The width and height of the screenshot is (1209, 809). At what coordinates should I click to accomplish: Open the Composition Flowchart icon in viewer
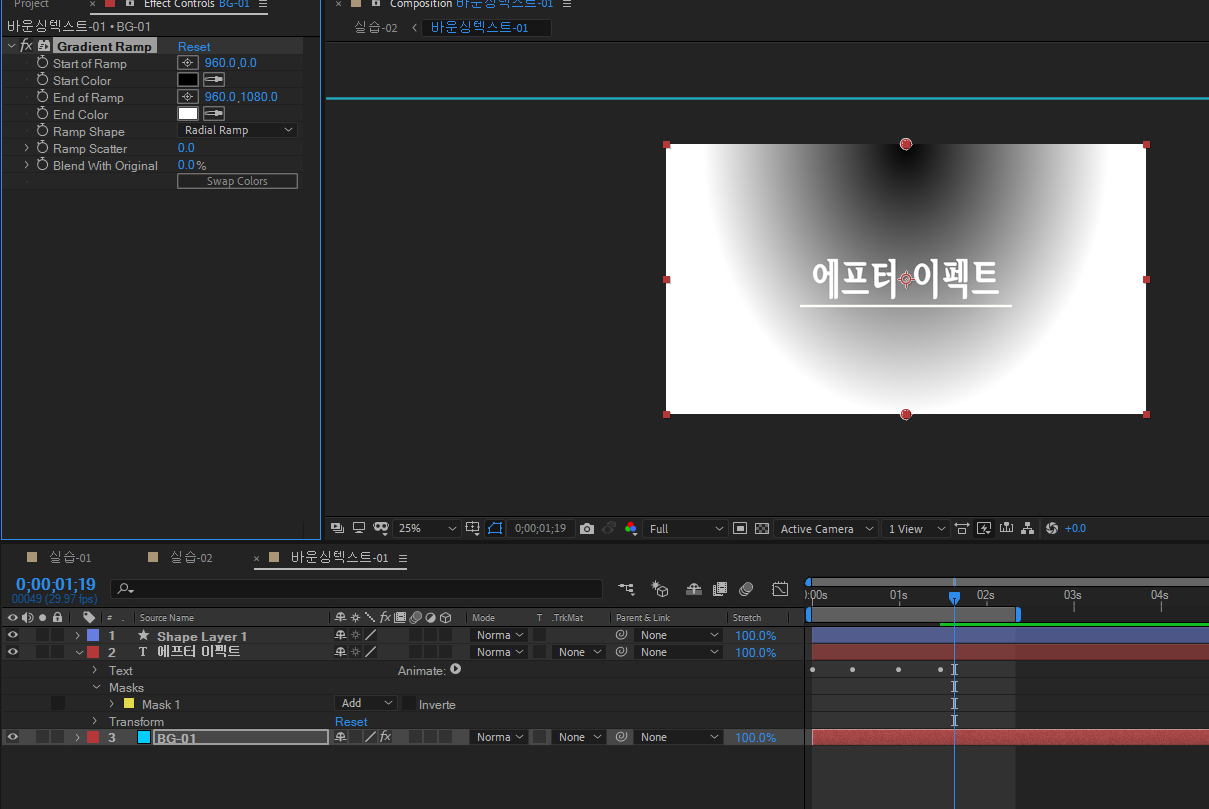click(x=1028, y=528)
